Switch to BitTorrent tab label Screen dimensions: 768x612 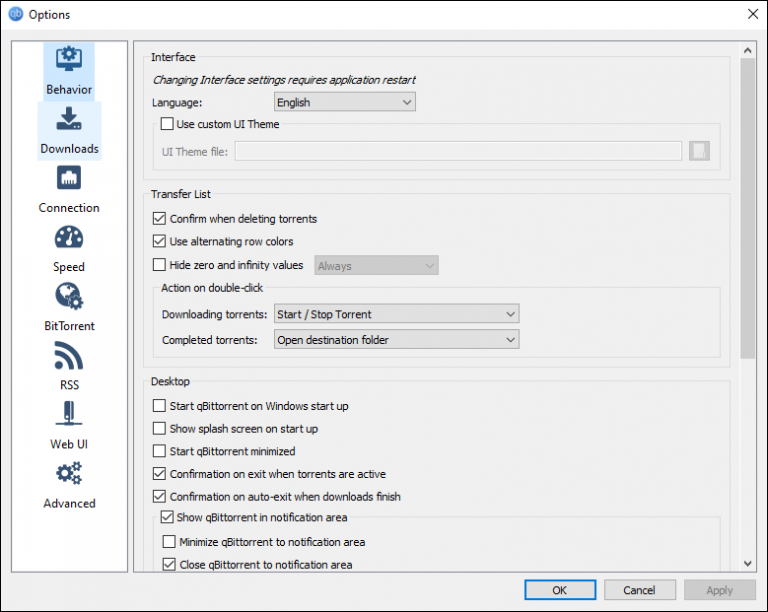click(69, 326)
